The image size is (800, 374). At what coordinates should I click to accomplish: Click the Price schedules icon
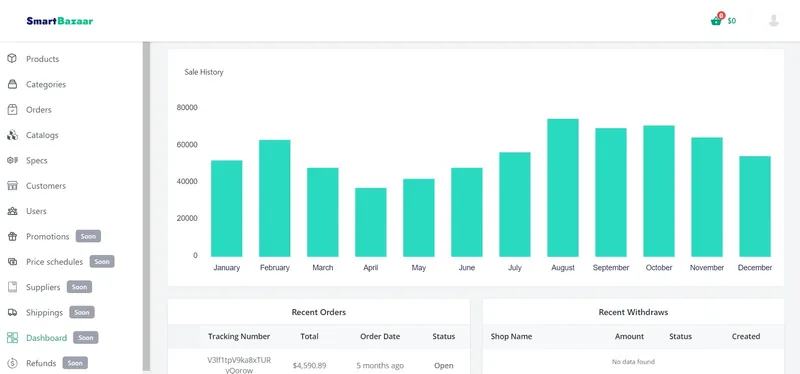(x=12, y=262)
